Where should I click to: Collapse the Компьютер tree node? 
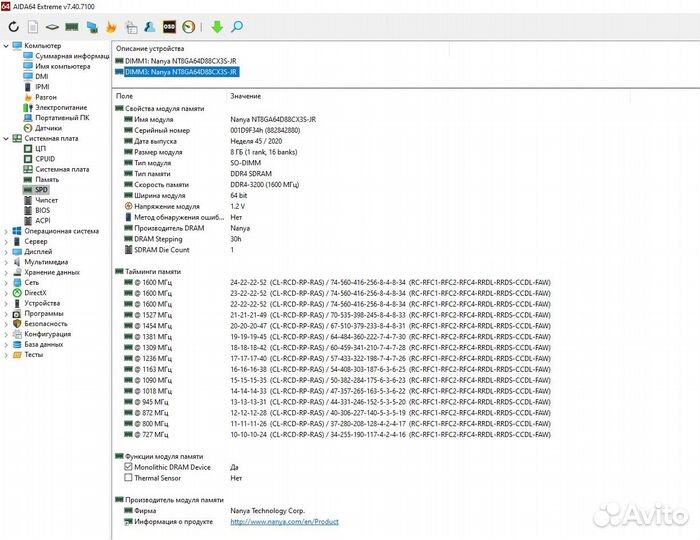click(x=5, y=46)
